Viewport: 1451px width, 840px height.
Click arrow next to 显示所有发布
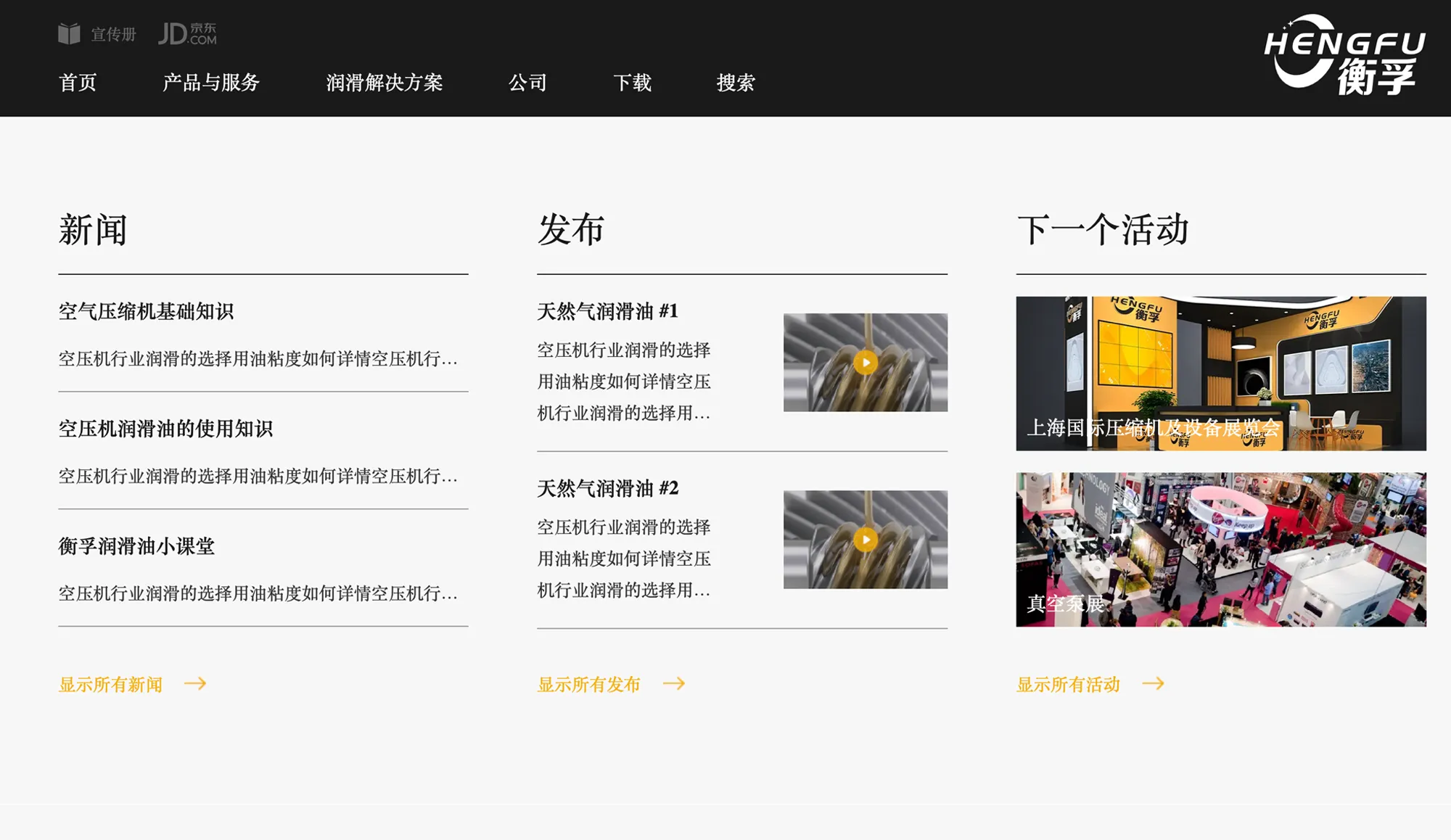coord(674,683)
